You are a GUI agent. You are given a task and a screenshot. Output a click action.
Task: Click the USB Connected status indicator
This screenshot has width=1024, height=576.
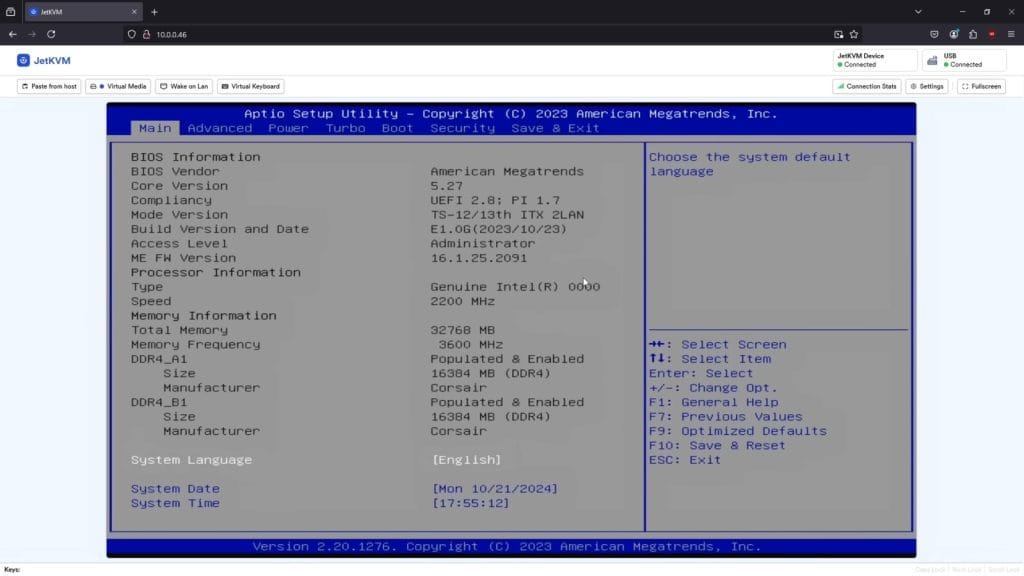[964, 60]
